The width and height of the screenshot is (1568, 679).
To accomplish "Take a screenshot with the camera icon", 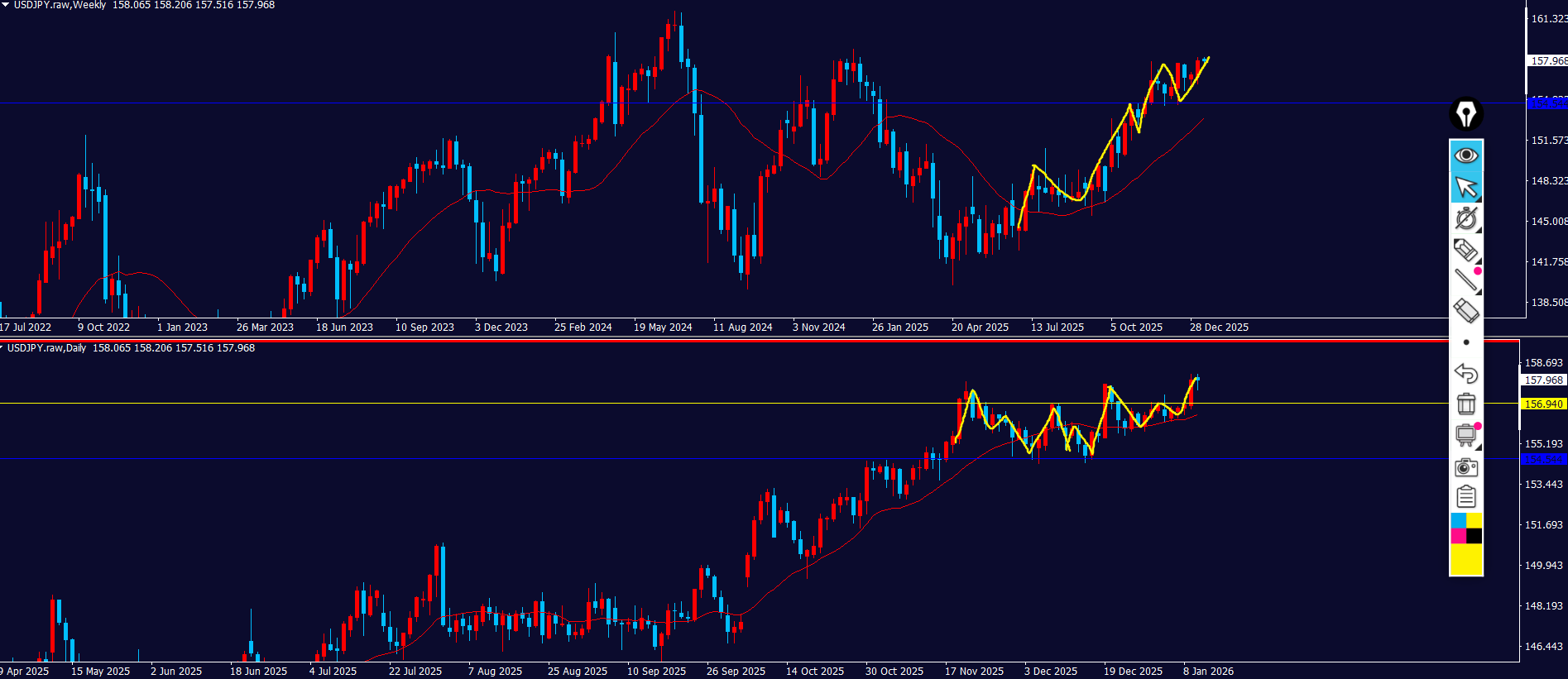I will coord(1465,467).
